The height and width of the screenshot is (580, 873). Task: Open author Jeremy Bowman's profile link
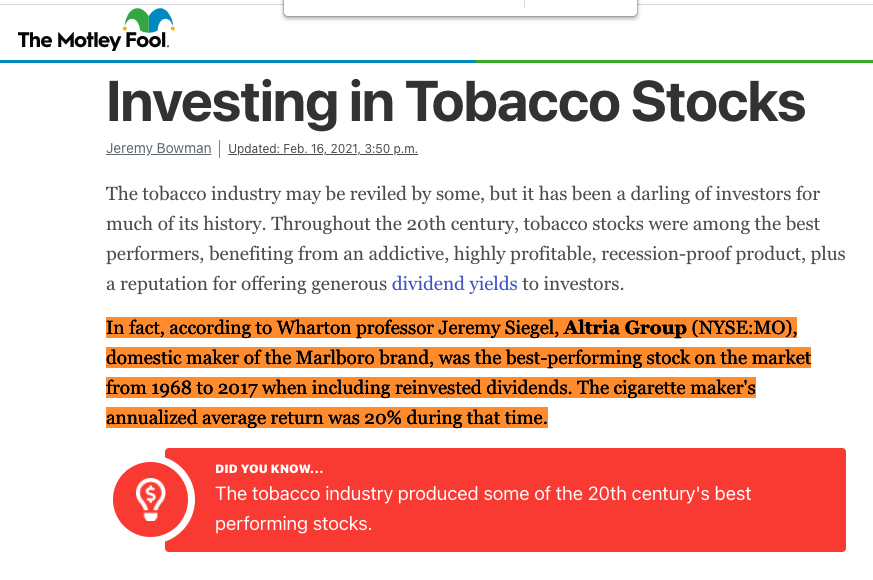click(x=159, y=149)
